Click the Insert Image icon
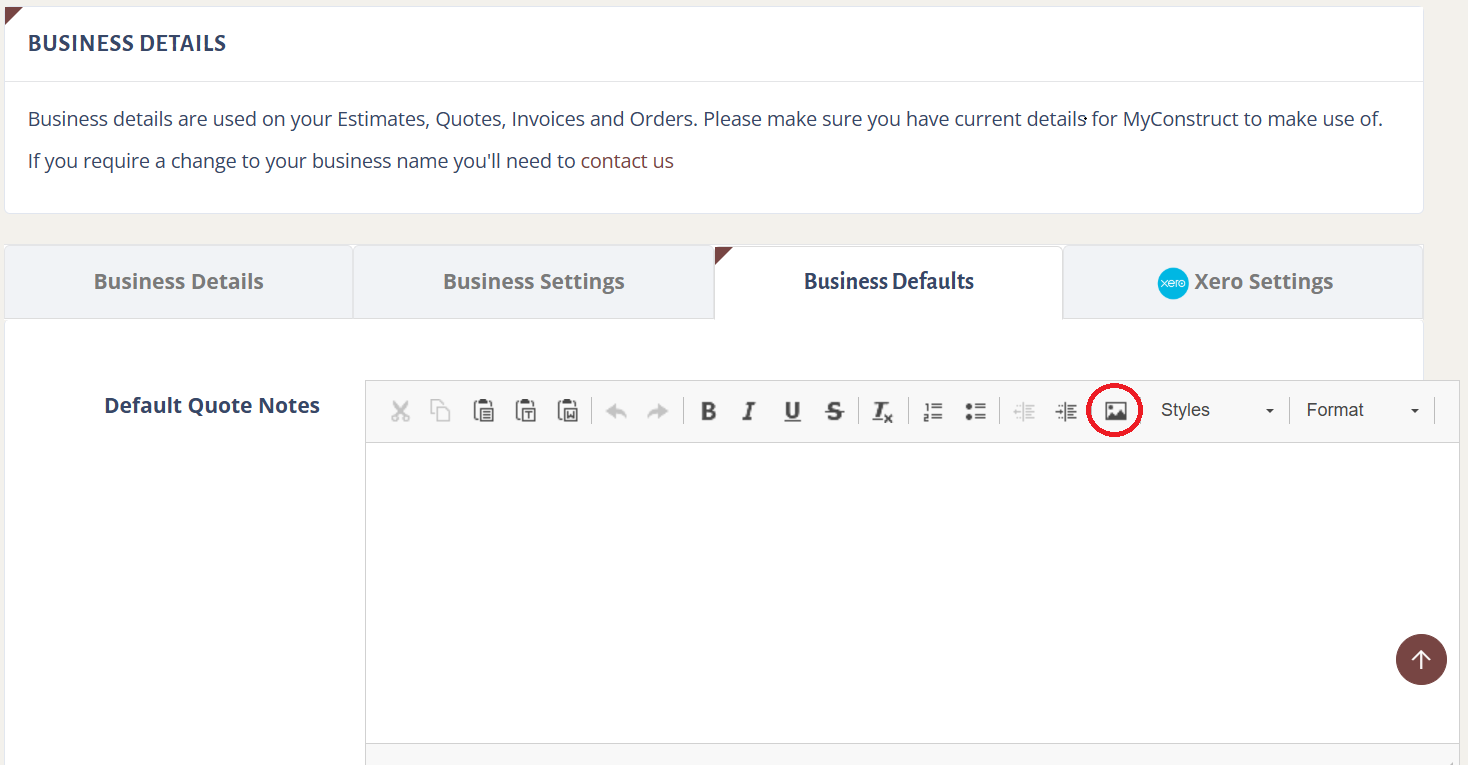 (x=1116, y=411)
